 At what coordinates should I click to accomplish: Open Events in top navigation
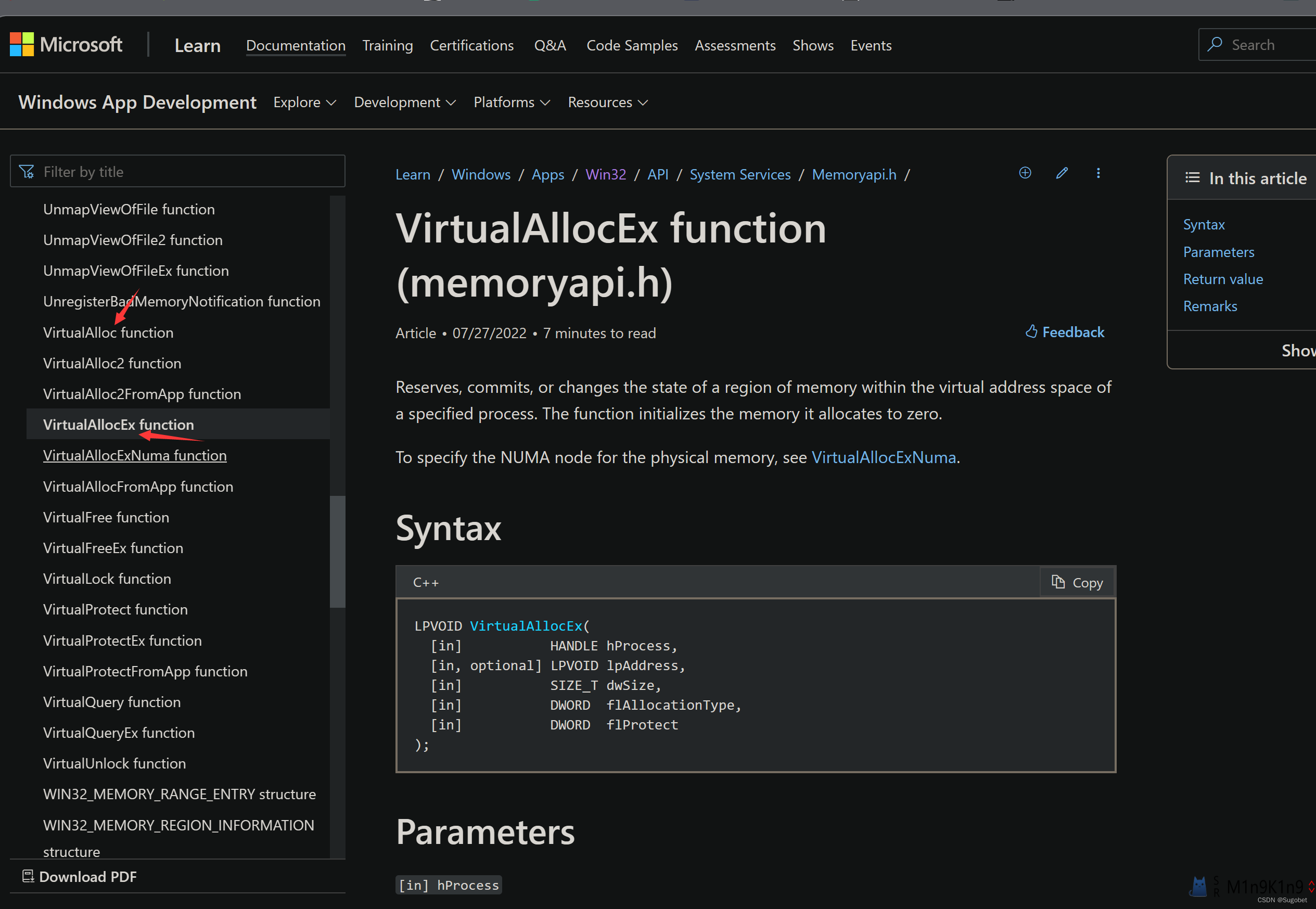point(871,46)
